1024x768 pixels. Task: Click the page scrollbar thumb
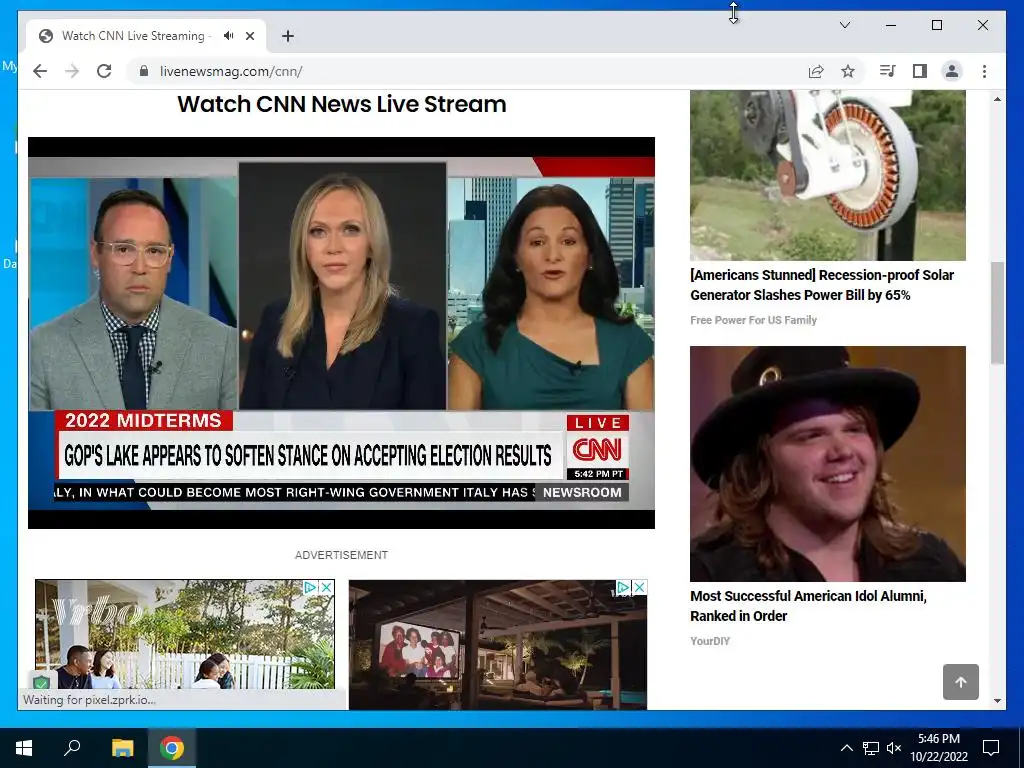pyautogui.click(x=997, y=313)
